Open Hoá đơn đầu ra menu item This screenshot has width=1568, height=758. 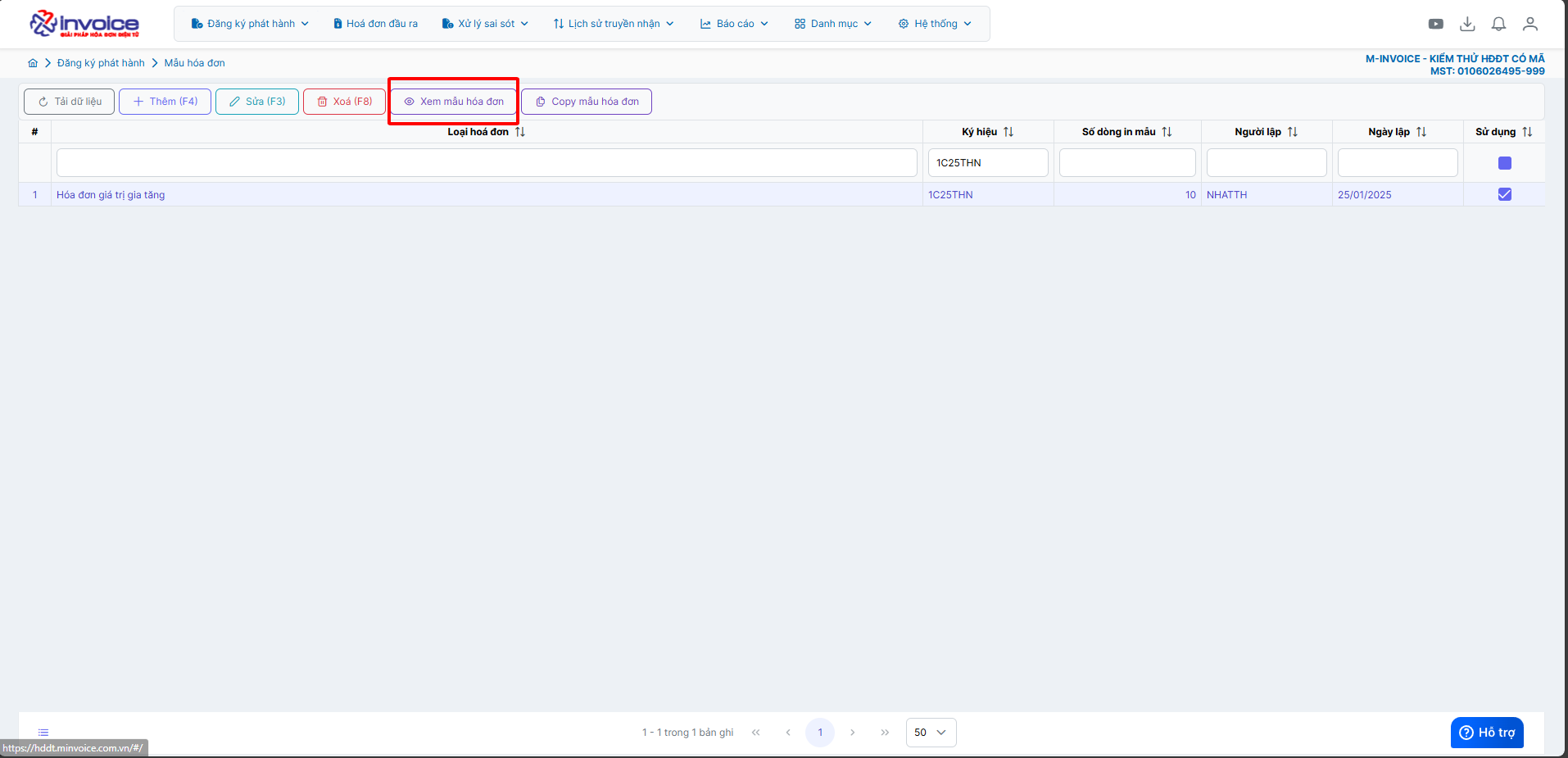375,24
